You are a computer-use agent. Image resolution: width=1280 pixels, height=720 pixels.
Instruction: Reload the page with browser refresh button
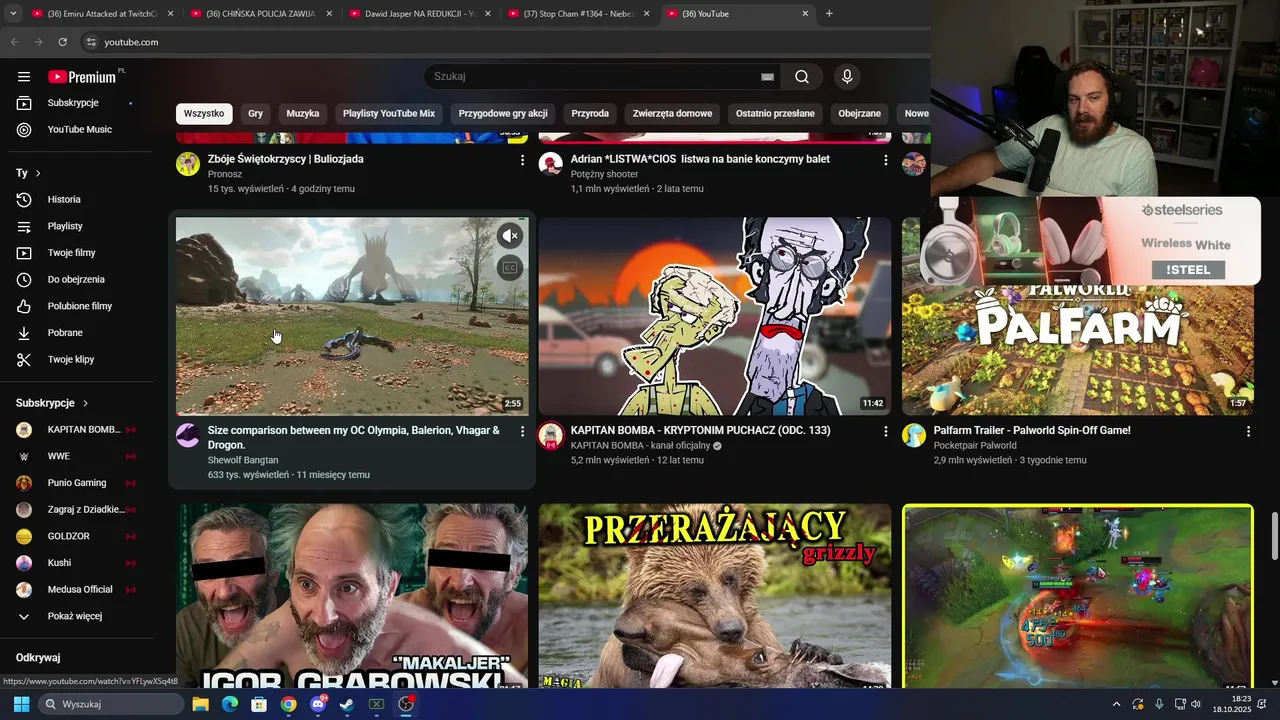tap(62, 42)
